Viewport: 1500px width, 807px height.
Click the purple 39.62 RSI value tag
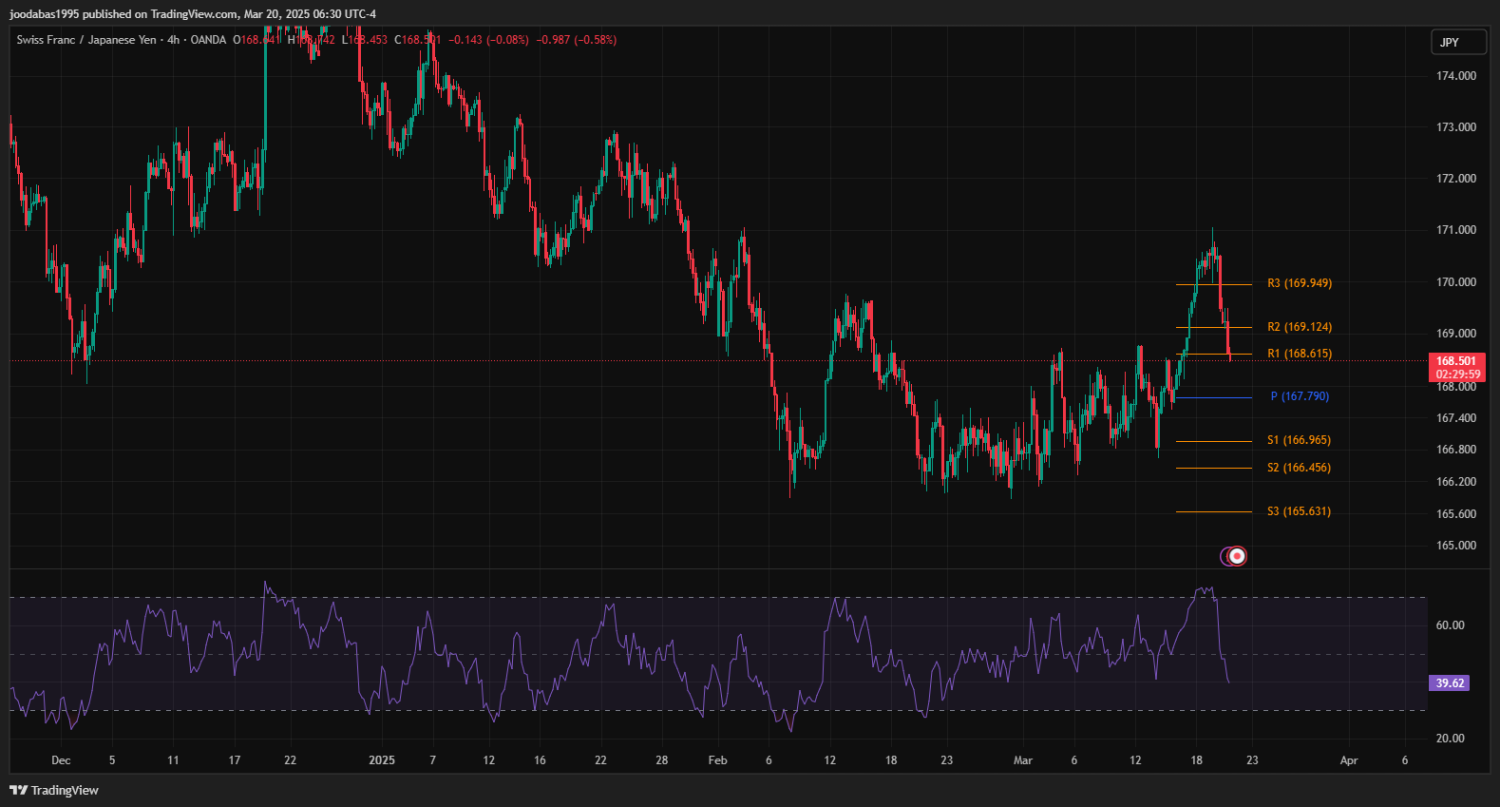click(1449, 683)
